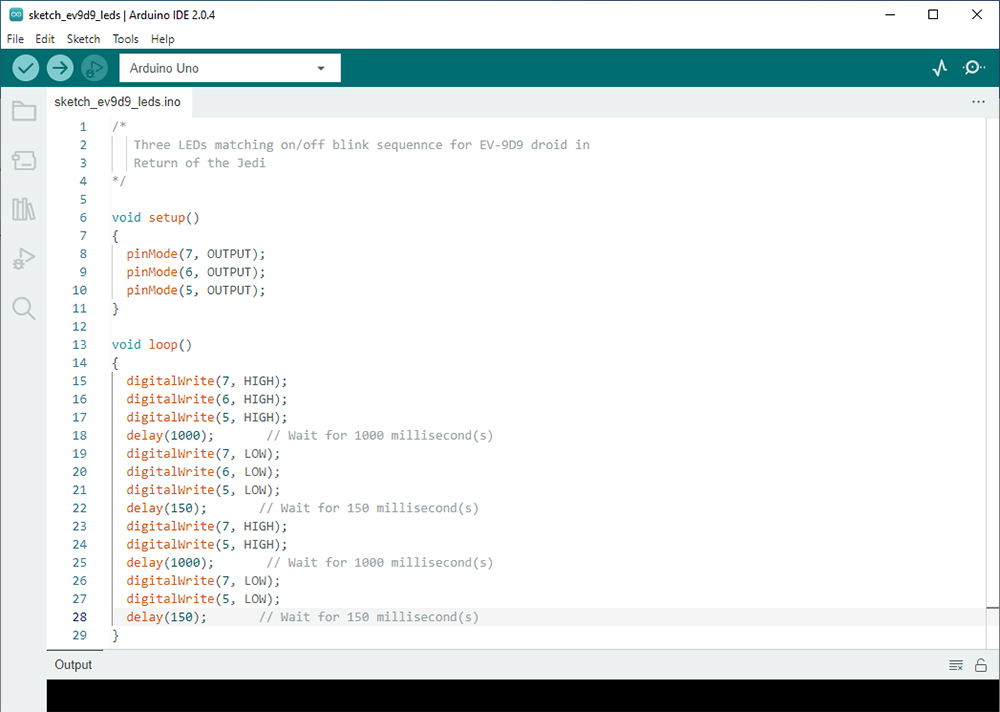Close the Arduino IDE window
Viewport: 1000px width, 712px height.
tap(976, 15)
